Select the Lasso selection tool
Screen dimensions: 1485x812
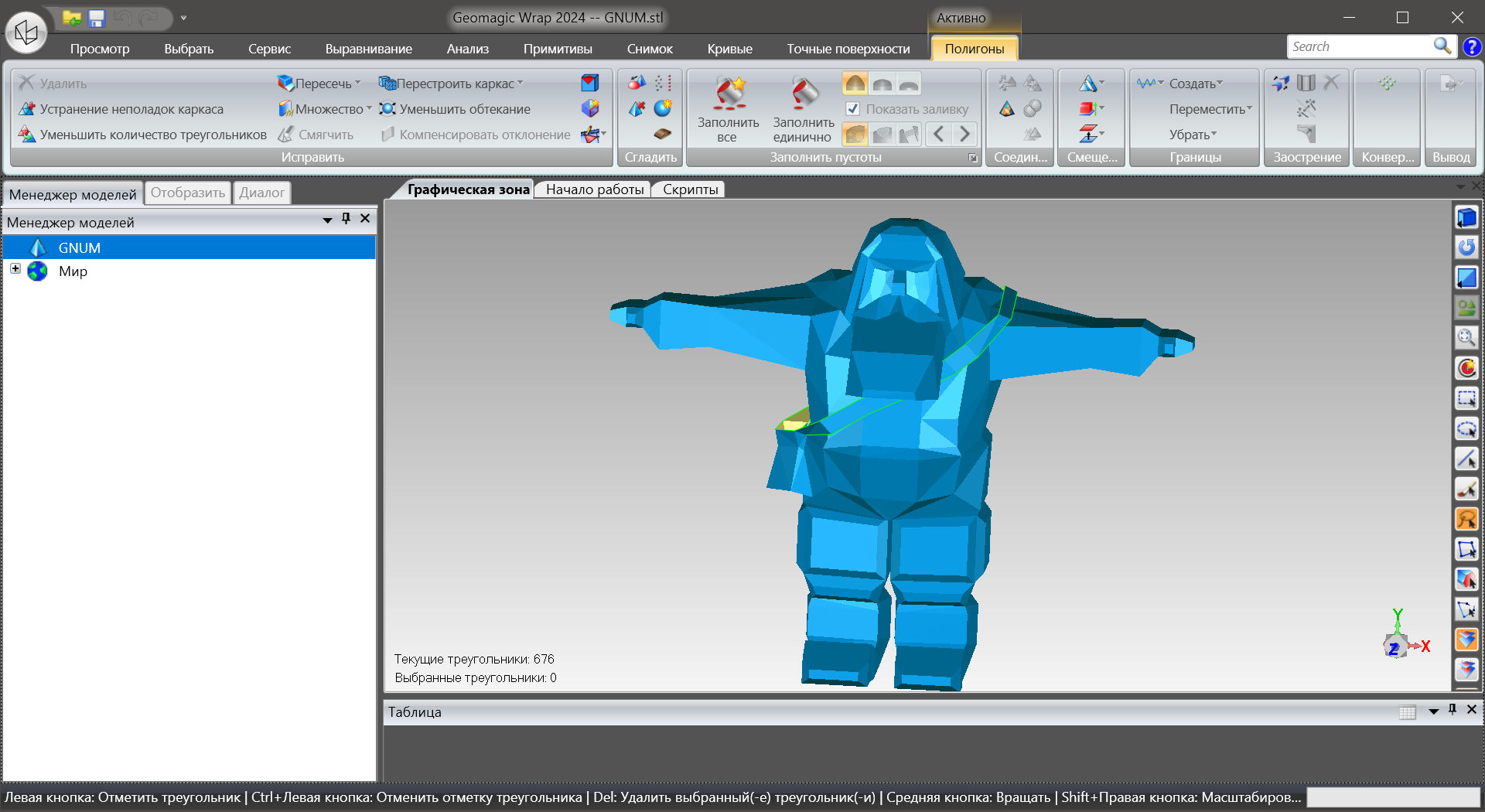[x=1466, y=519]
